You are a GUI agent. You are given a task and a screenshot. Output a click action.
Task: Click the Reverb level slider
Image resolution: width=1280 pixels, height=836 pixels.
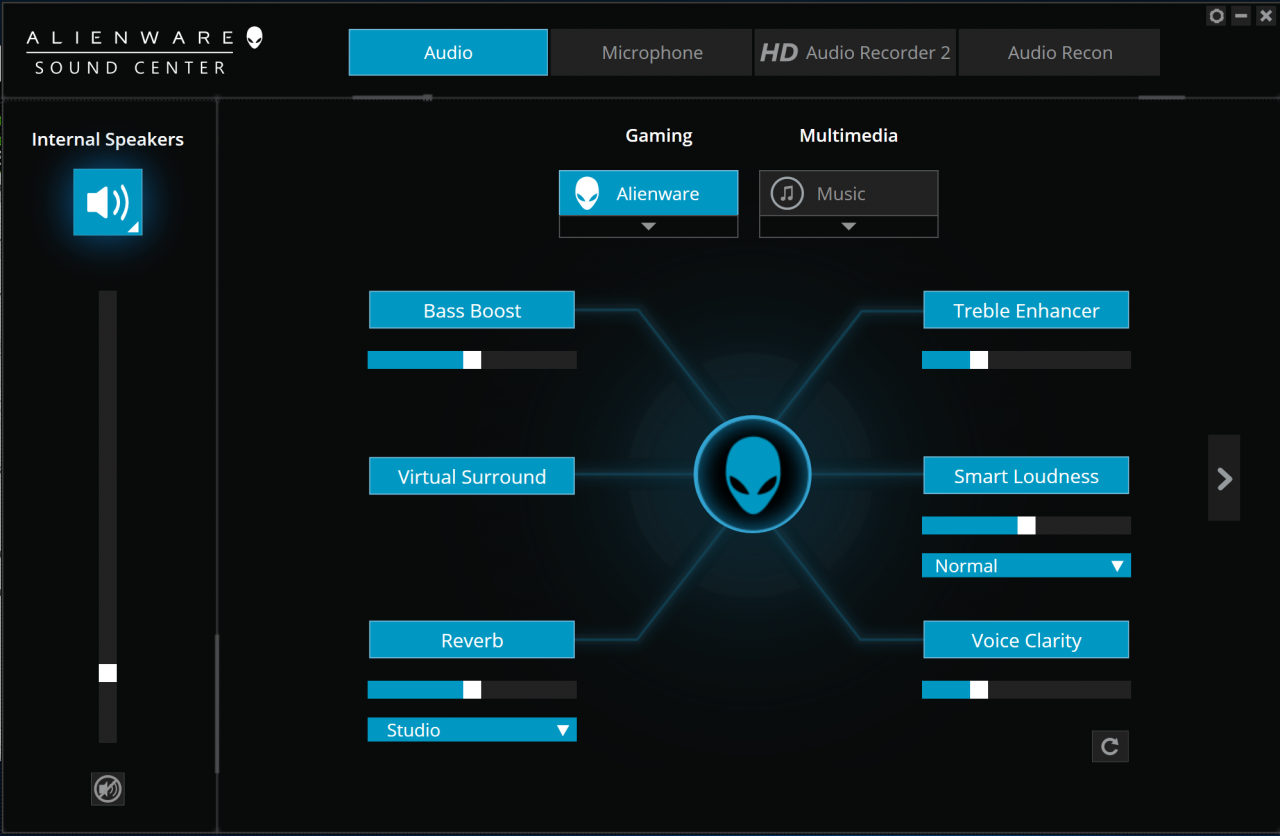(472, 690)
